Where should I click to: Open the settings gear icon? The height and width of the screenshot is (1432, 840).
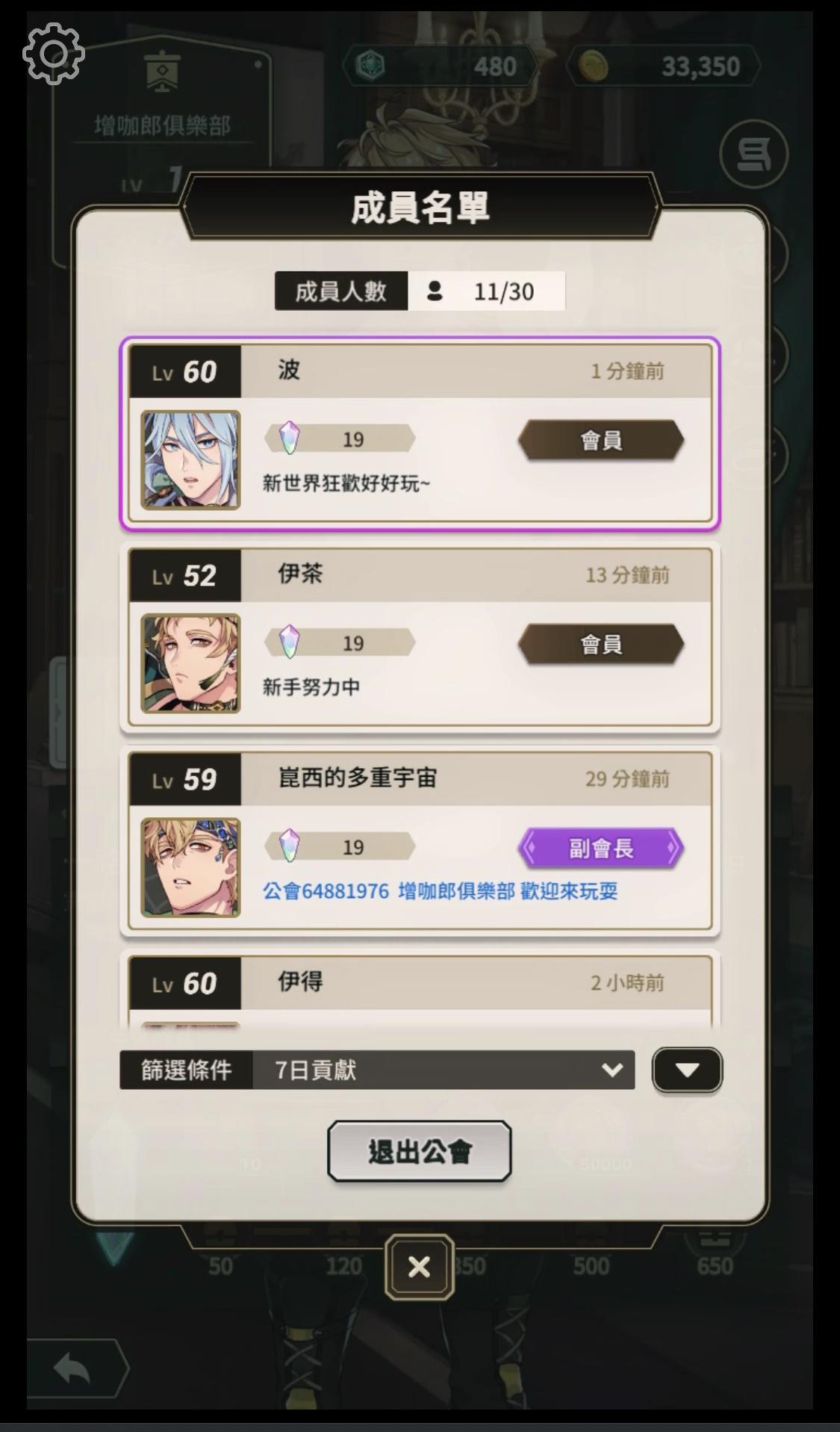click(53, 53)
